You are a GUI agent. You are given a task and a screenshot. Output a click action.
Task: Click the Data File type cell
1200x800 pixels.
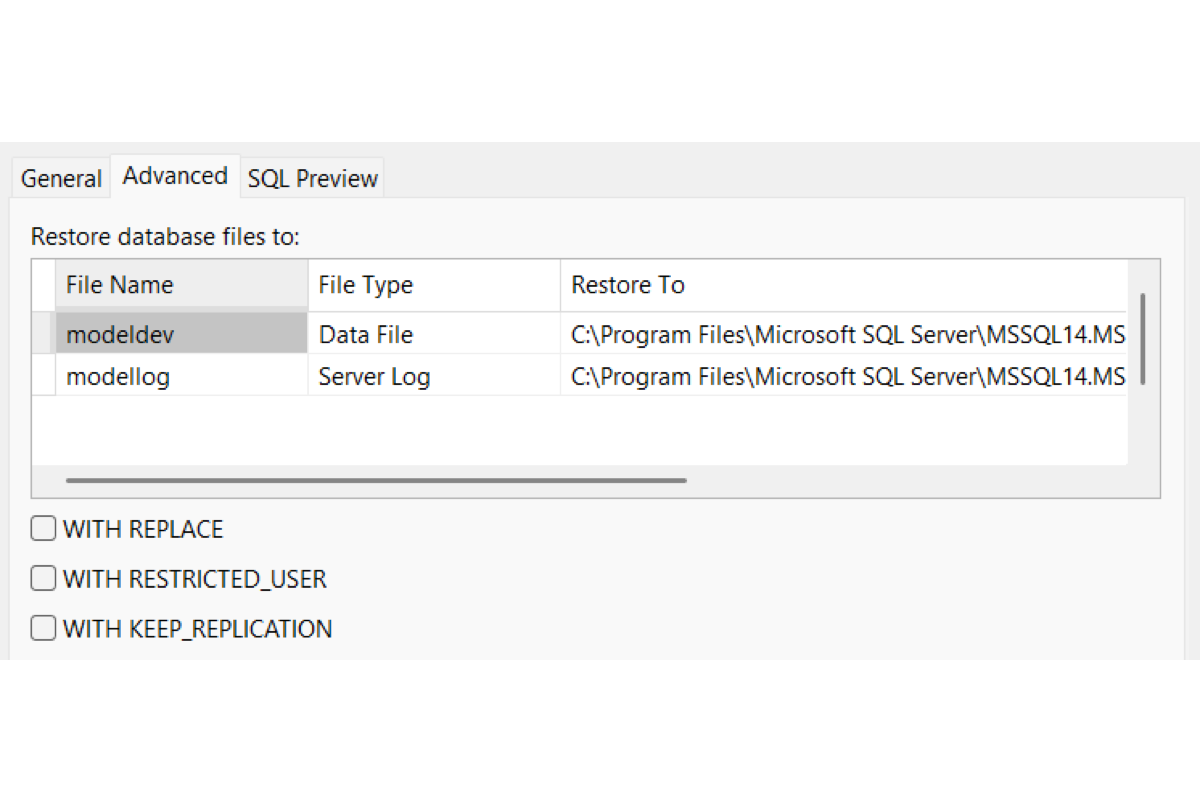pyautogui.click(x=434, y=333)
